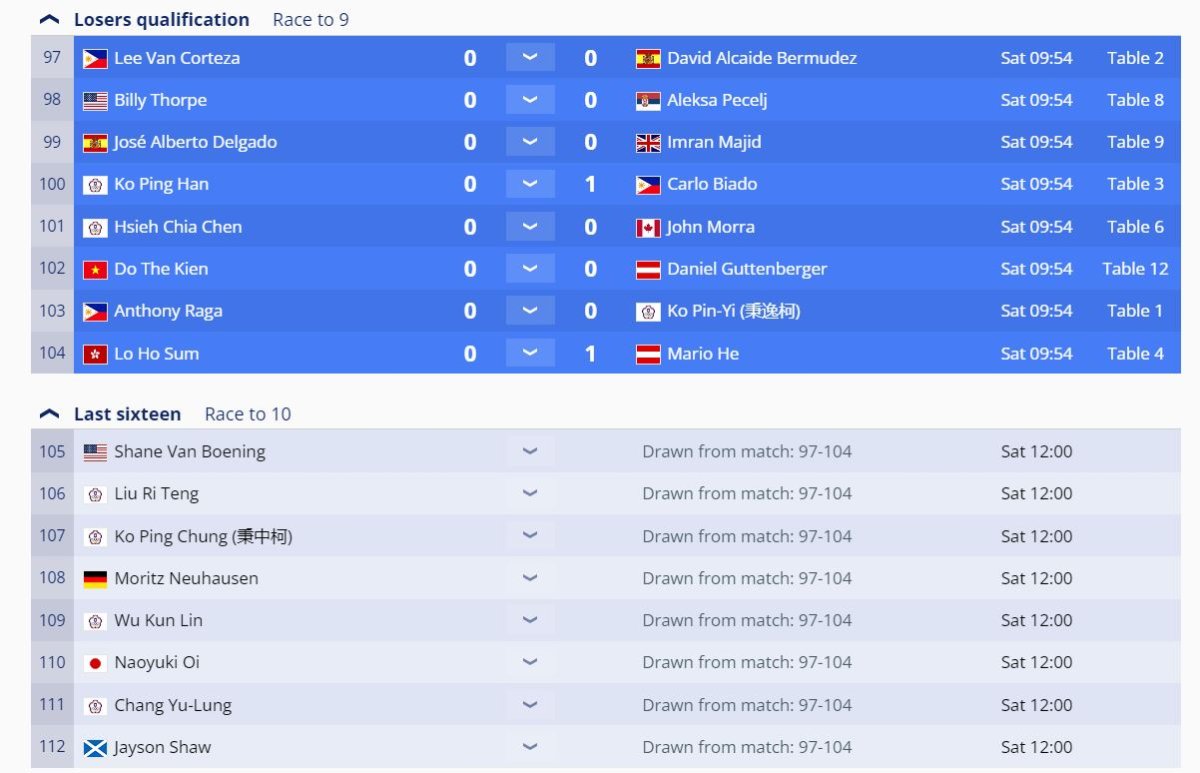Collapse the Losers qualification section
This screenshot has width=1200, height=773.
[x=49, y=20]
